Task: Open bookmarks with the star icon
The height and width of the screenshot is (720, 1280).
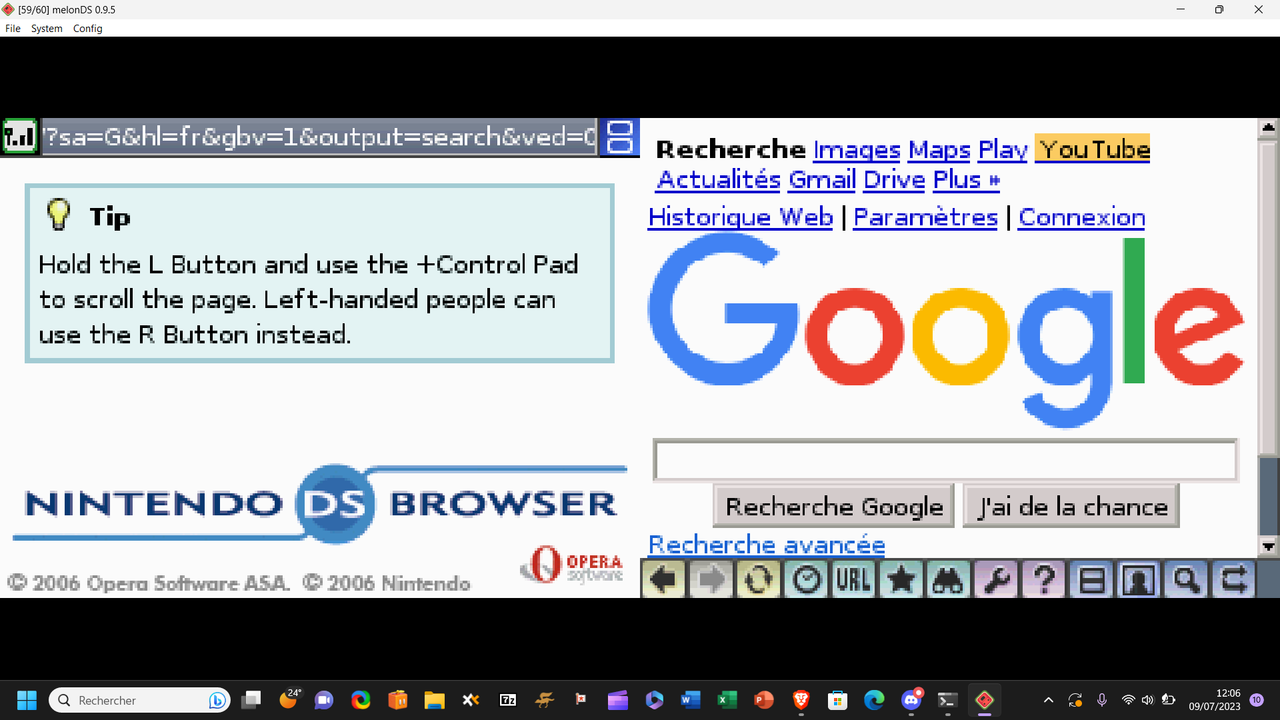Action: tap(901, 579)
